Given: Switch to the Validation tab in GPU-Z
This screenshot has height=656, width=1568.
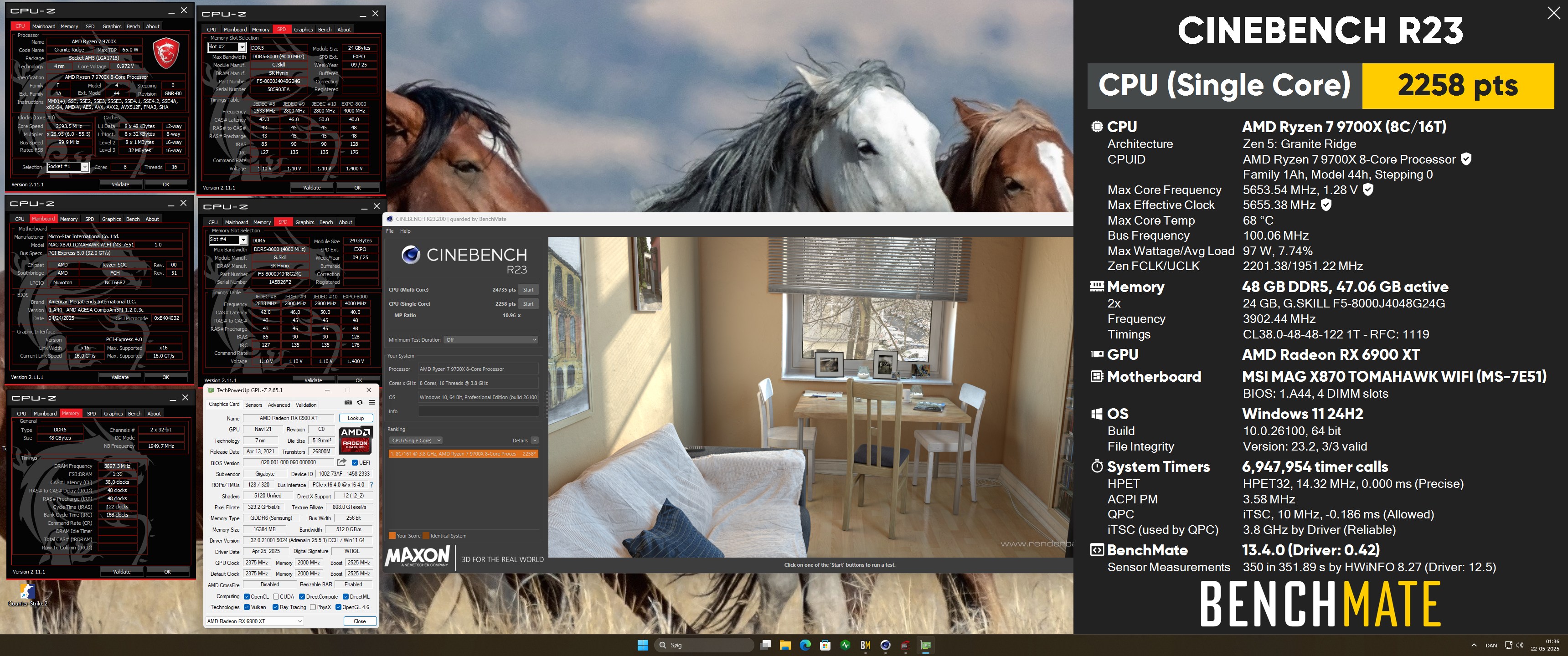Looking at the screenshot, I should pyautogui.click(x=306, y=405).
